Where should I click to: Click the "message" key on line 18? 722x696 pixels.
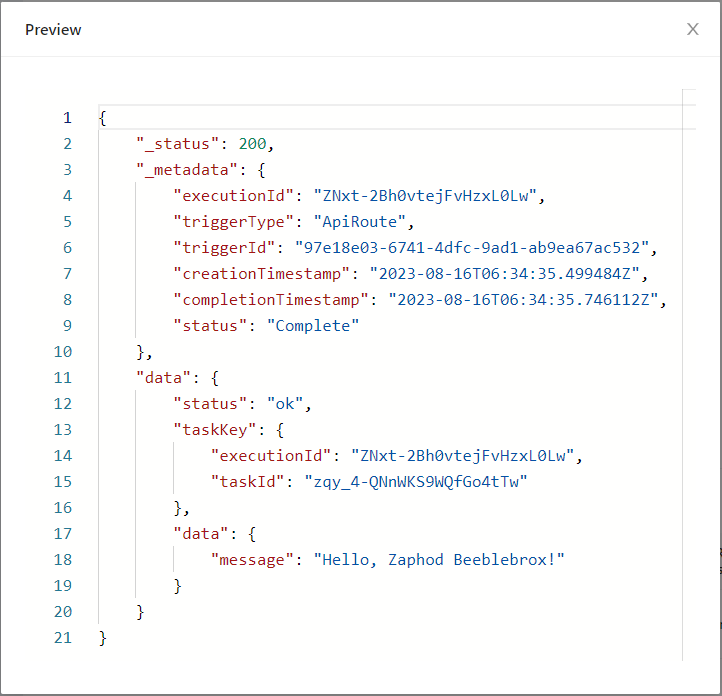point(254,560)
